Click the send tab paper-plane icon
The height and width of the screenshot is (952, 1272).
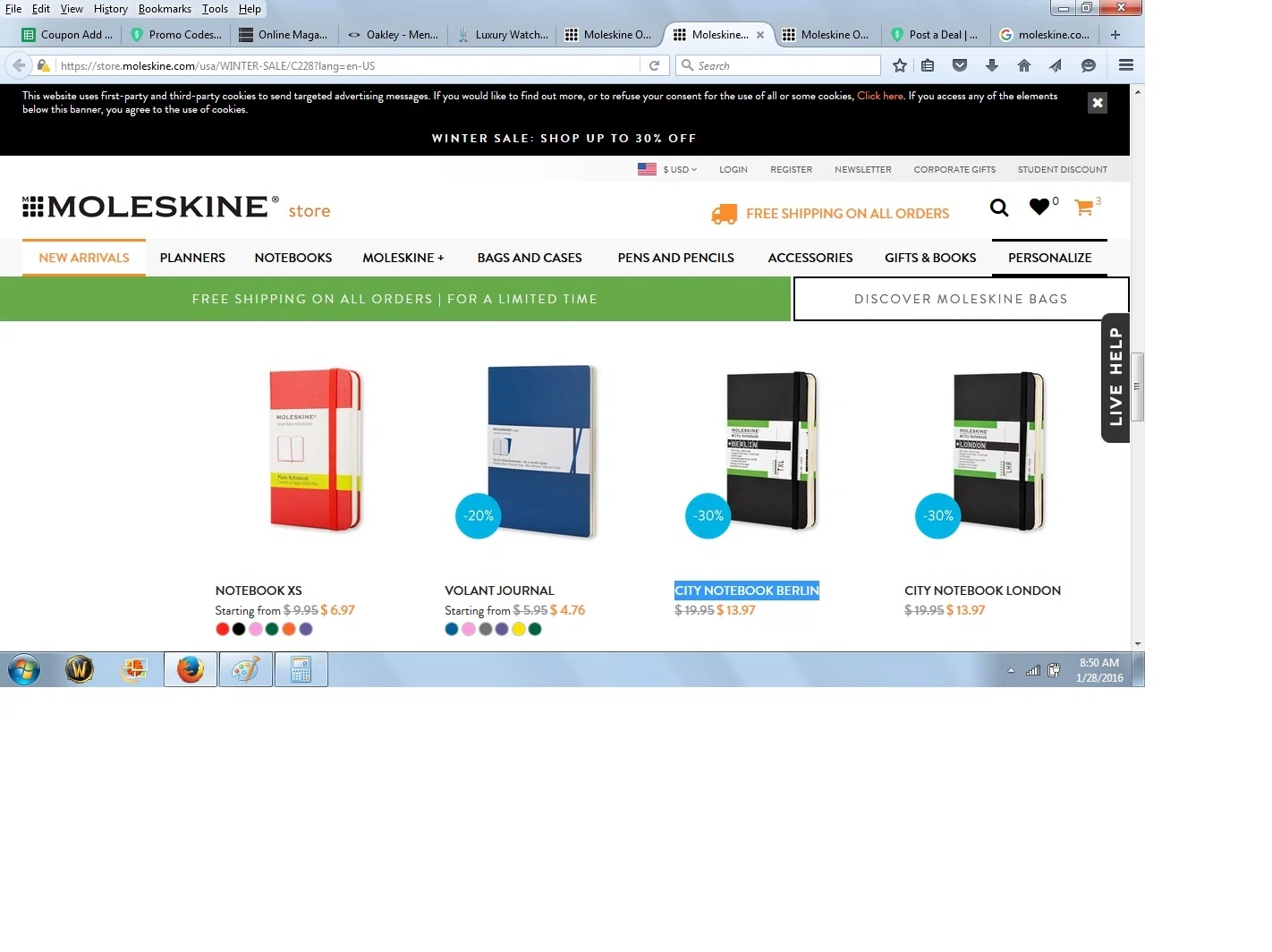coord(1056,65)
